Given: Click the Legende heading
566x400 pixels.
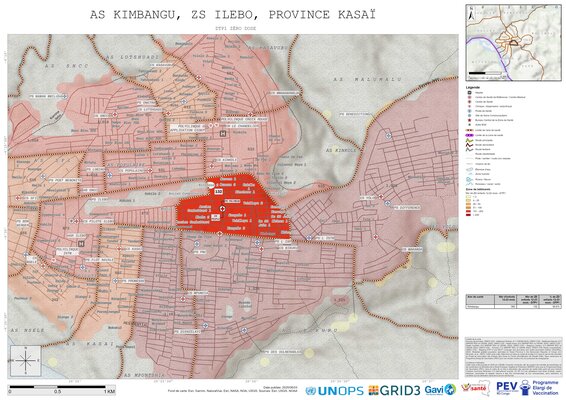Looking at the screenshot, I should [473, 87].
